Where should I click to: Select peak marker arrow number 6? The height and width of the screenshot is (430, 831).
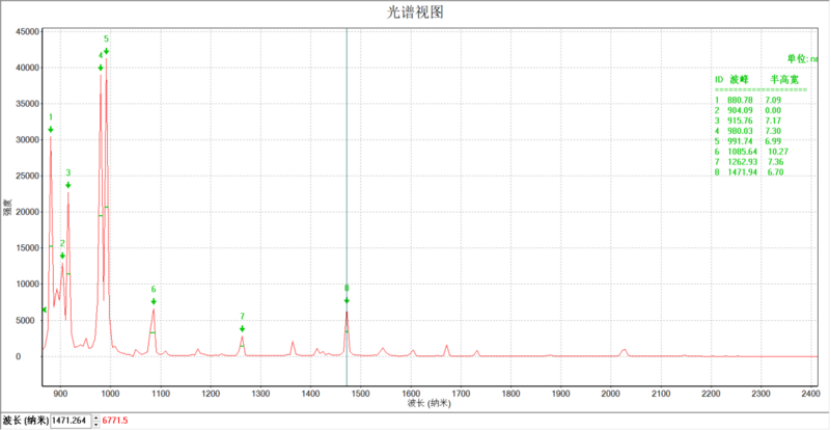tap(154, 301)
